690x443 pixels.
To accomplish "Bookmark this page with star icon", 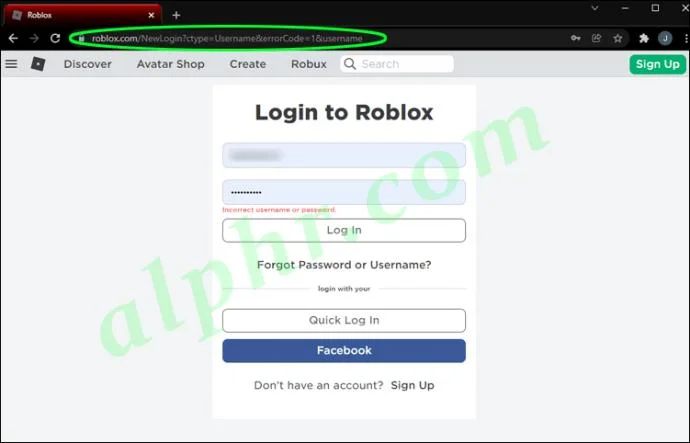I will [x=618, y=38].
